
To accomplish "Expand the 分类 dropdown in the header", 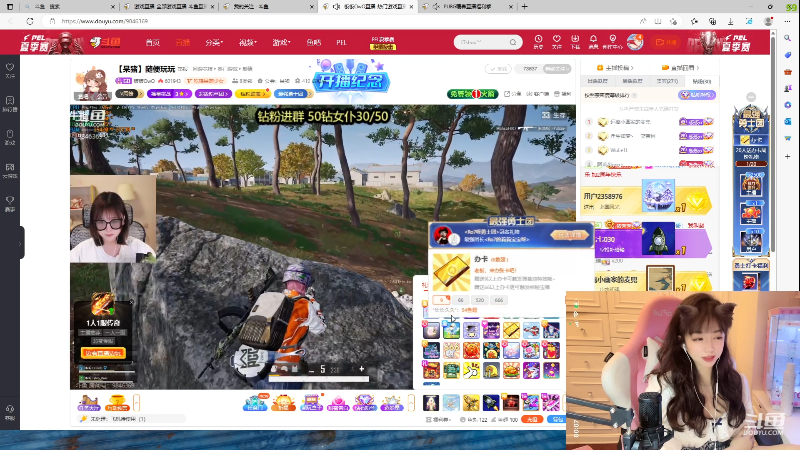I will coord(214,42).
